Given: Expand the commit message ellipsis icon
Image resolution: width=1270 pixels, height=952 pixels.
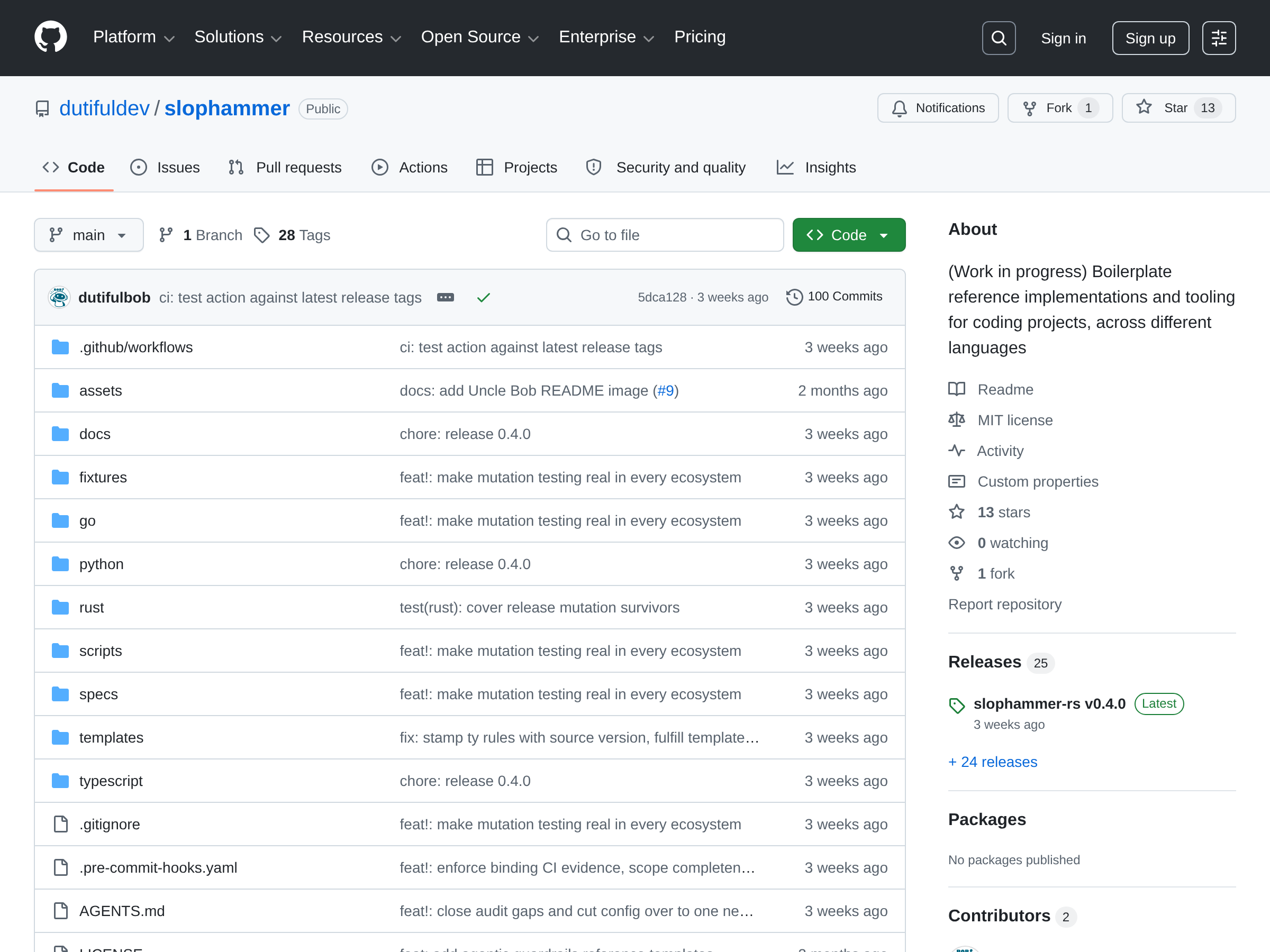Looking at the screenshot, I should click(445, 297).
